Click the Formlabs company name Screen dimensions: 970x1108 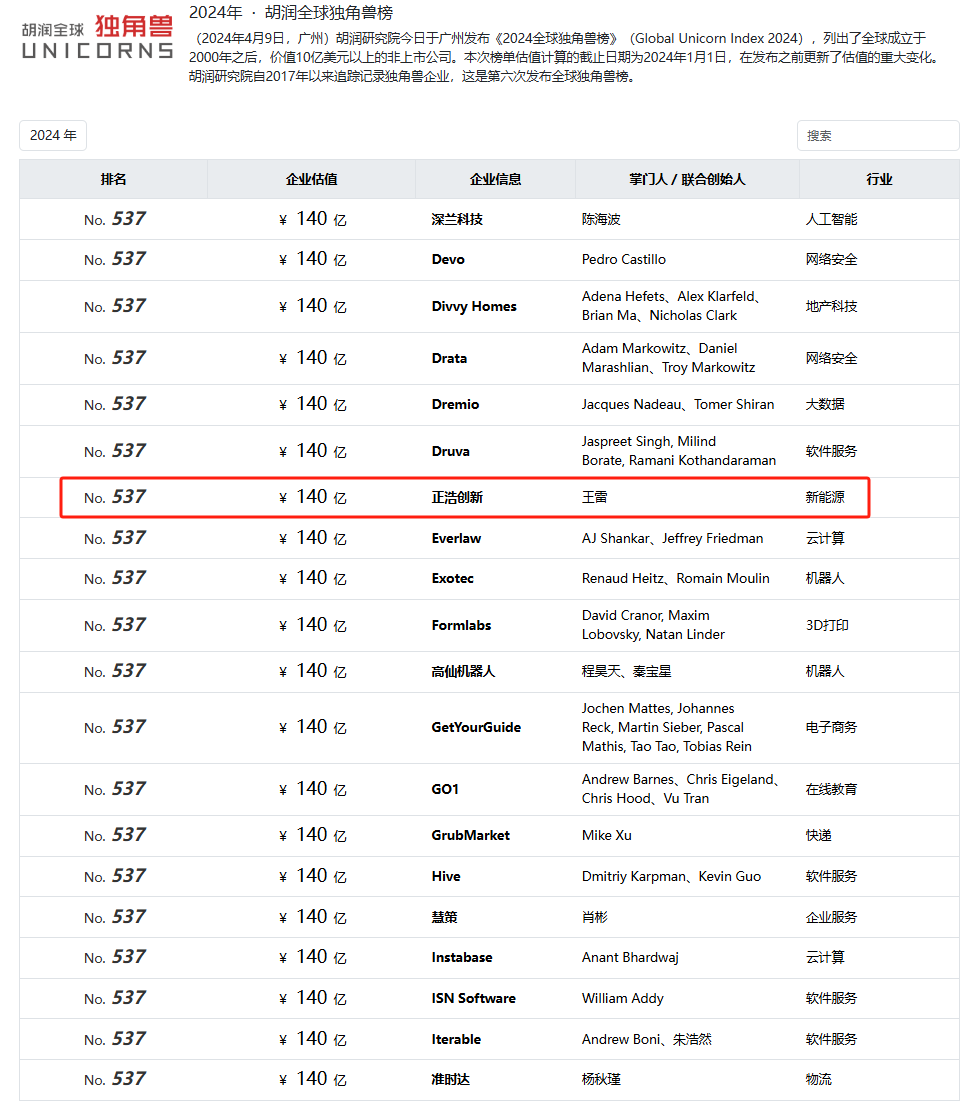[x=461, y=625]
